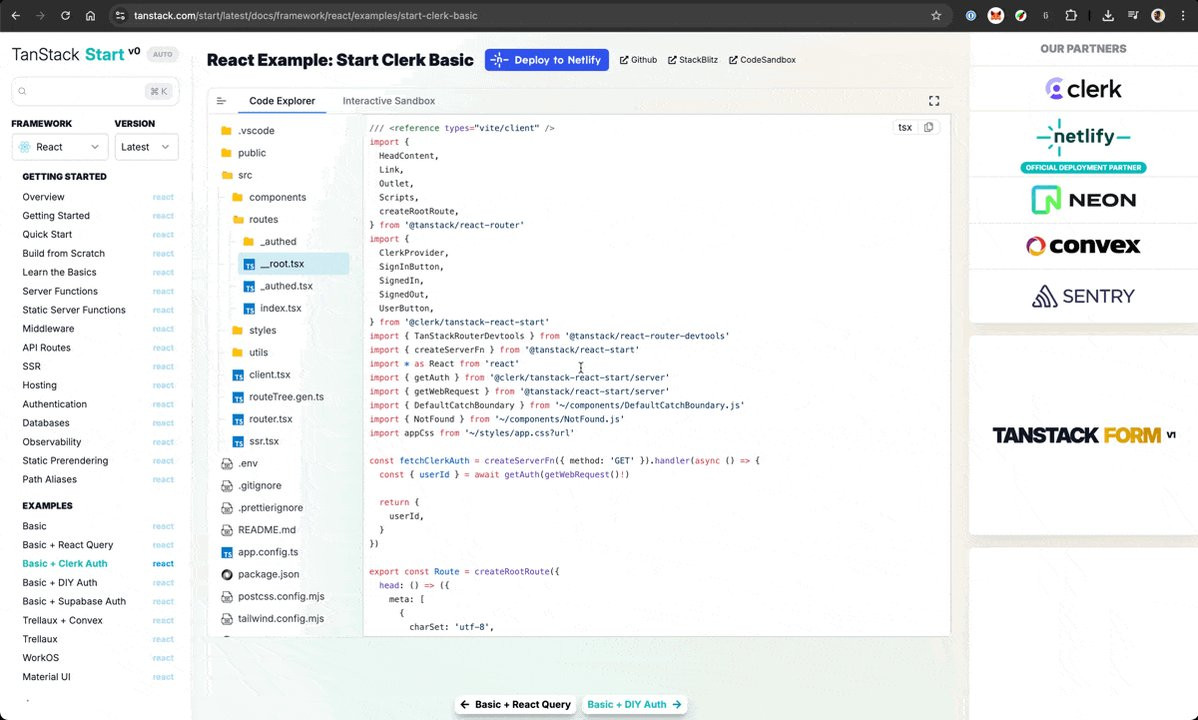Click the profile avatar in browser toolbar

1158,15
